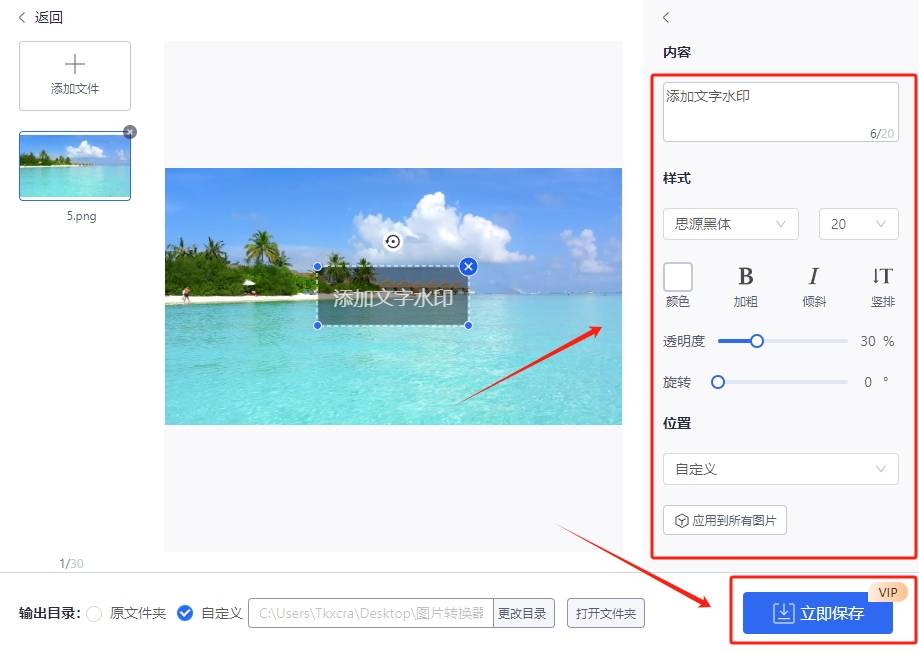Click 打开文件夹 to open output folder
This screenshot has height=652, width=919.
coord(605,613)
